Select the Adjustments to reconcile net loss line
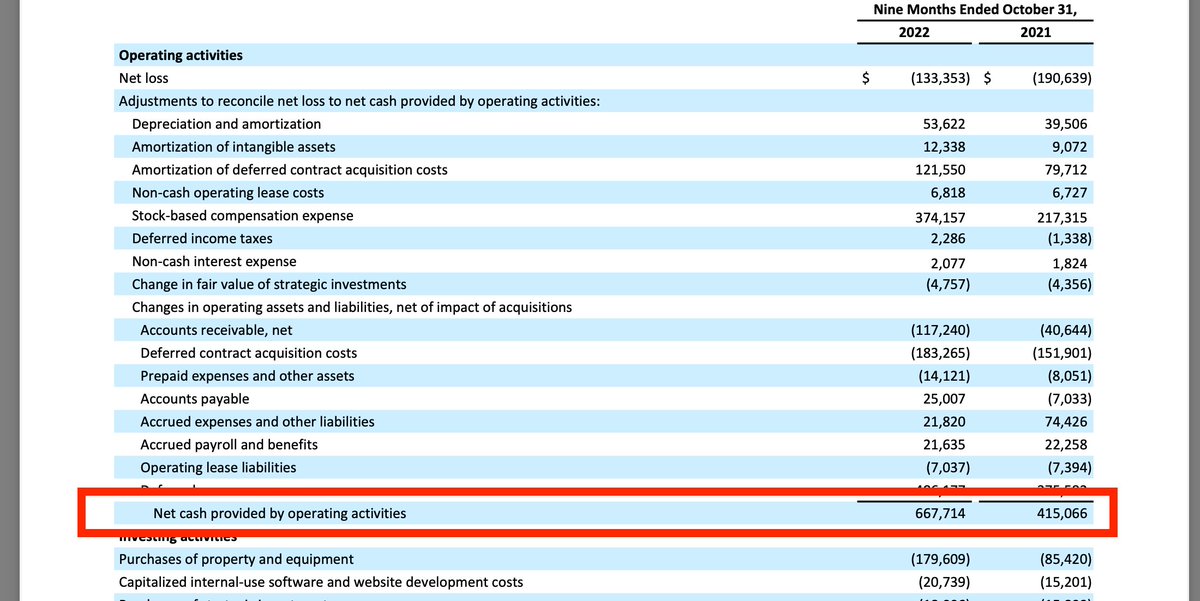Screen dimensions: 1200x601 (x=359, y=101)
